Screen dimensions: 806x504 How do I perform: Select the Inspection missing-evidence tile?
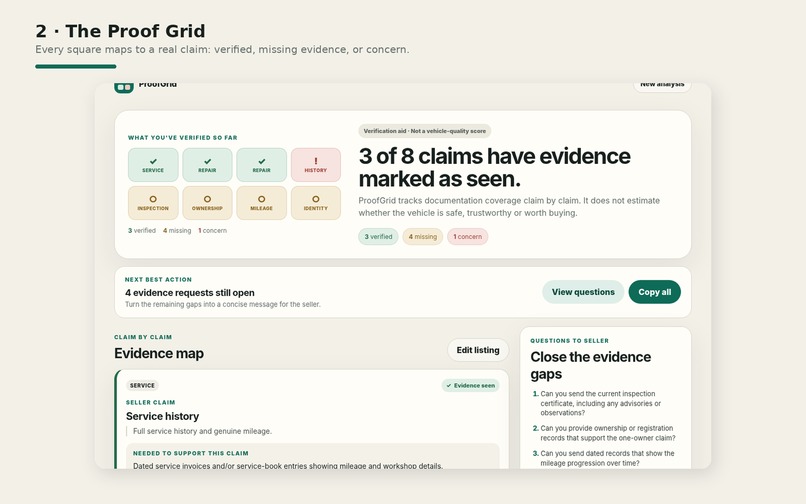[153, 203]
